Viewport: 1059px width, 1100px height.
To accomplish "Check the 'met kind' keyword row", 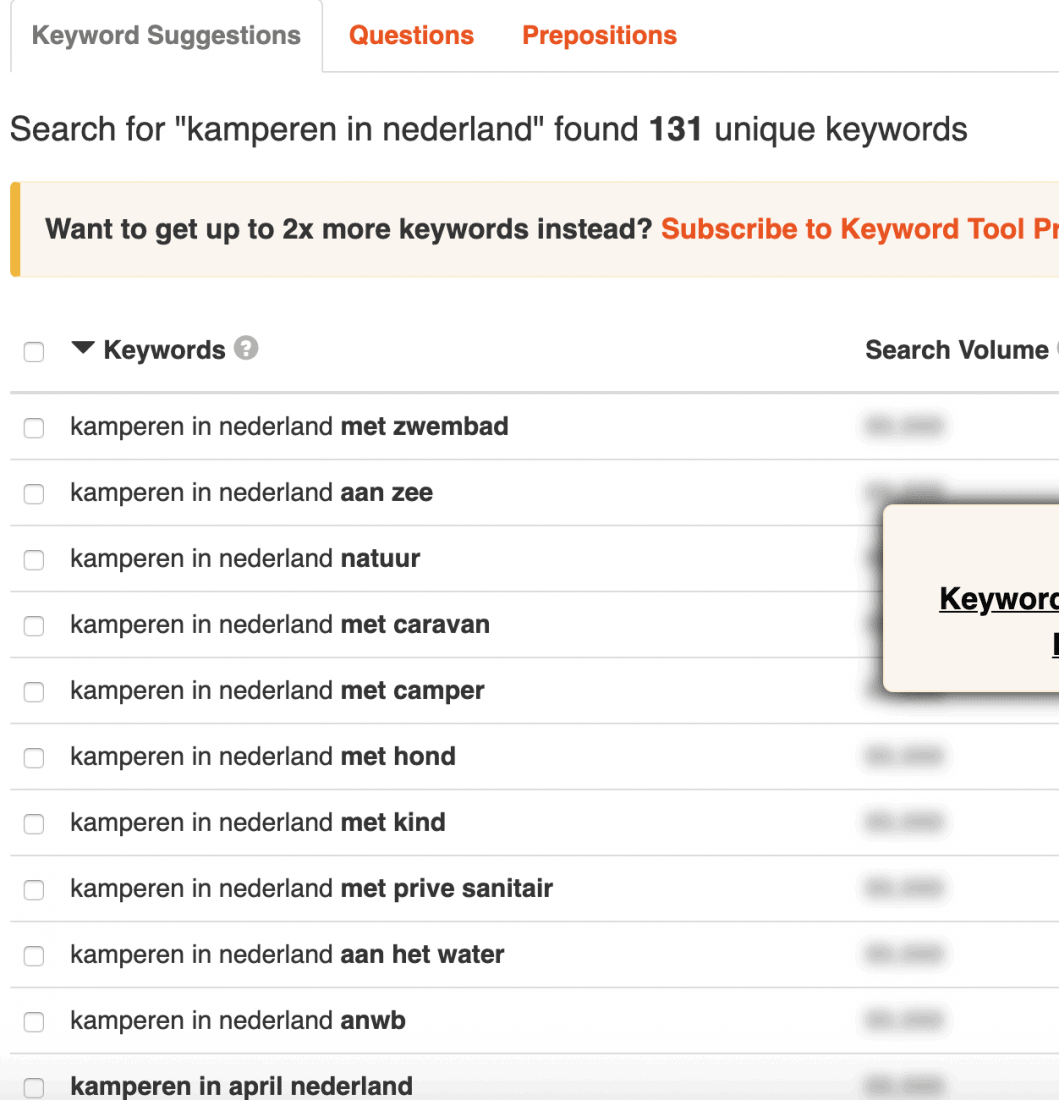I will pyautogui.click(x=34, y=824).
